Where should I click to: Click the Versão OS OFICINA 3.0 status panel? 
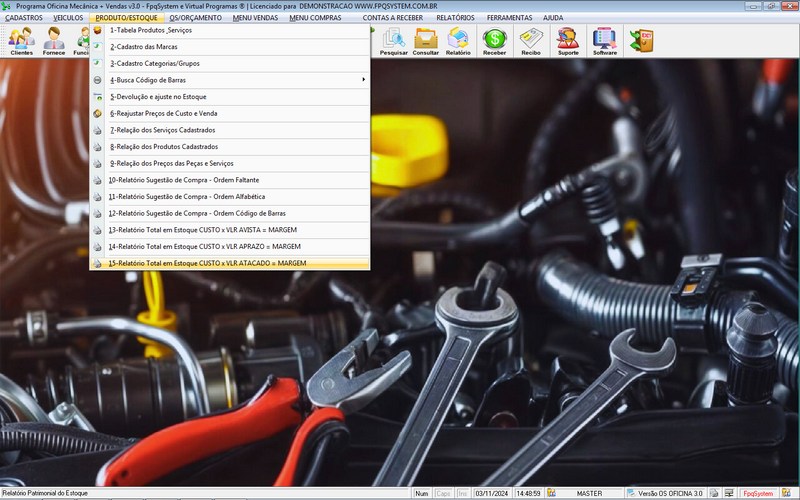coord(669,493)
